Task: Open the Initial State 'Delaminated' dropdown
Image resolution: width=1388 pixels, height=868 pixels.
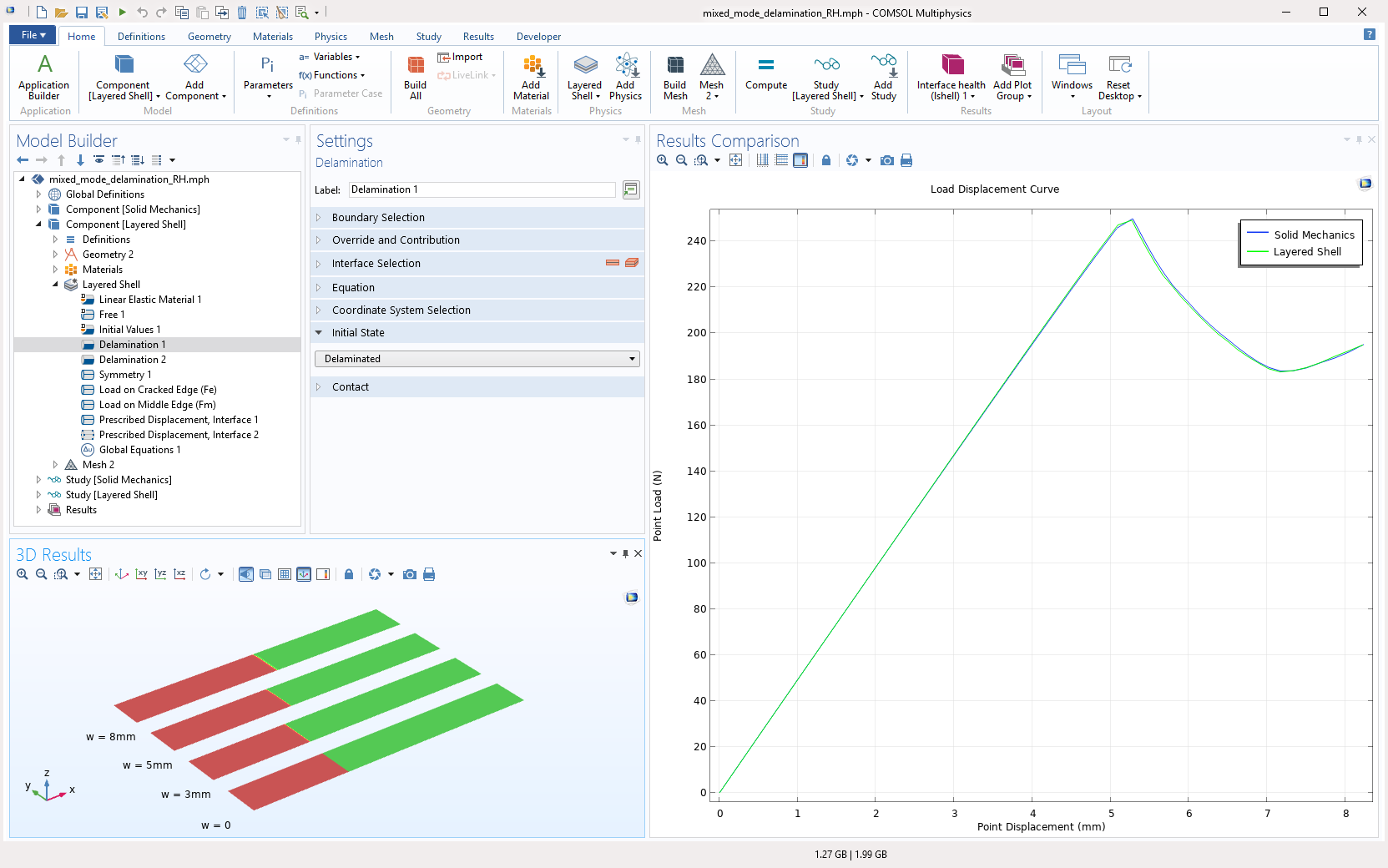Action: tap(477, 359)
